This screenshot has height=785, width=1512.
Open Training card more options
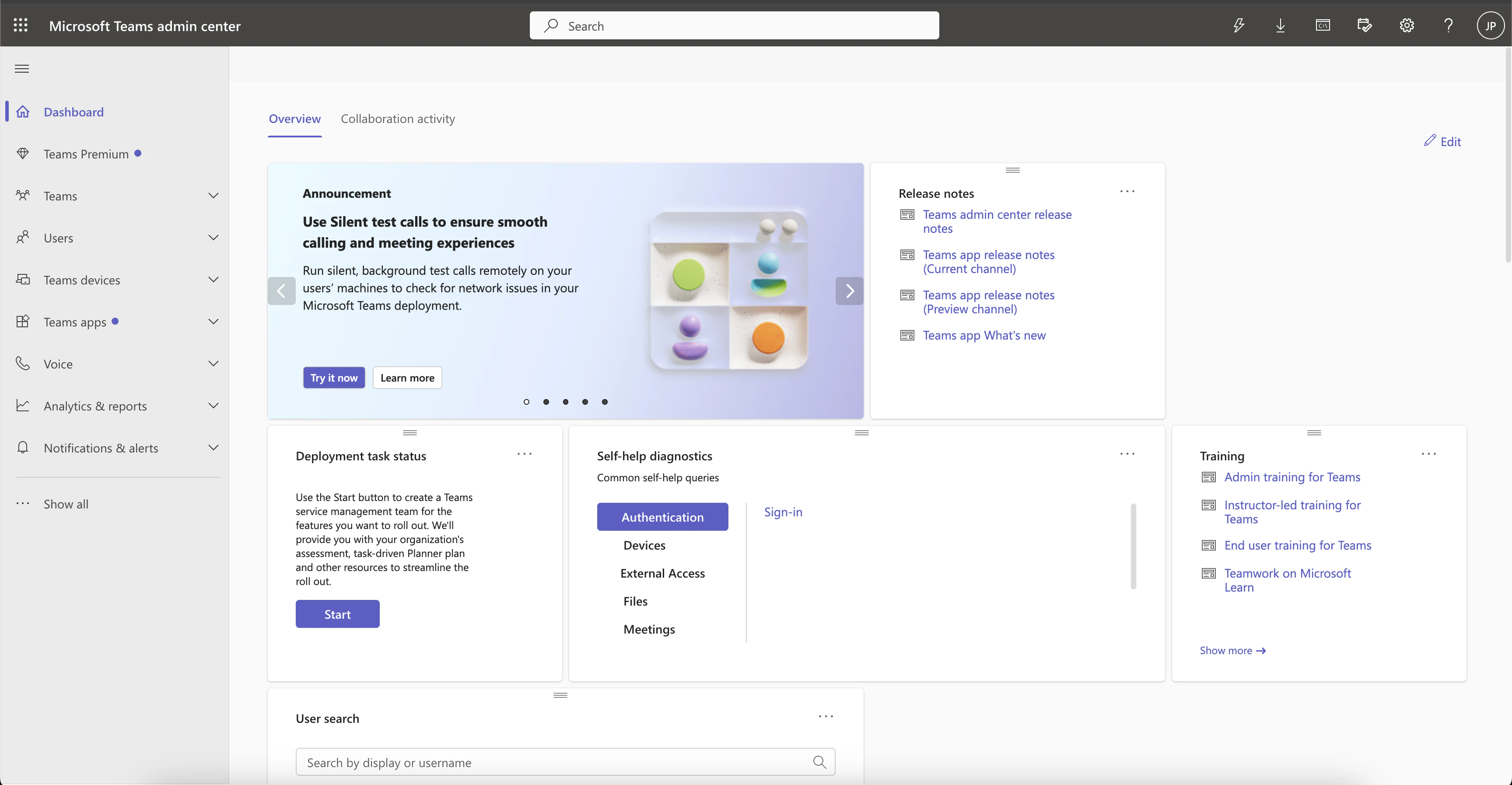click(1428, 454)
